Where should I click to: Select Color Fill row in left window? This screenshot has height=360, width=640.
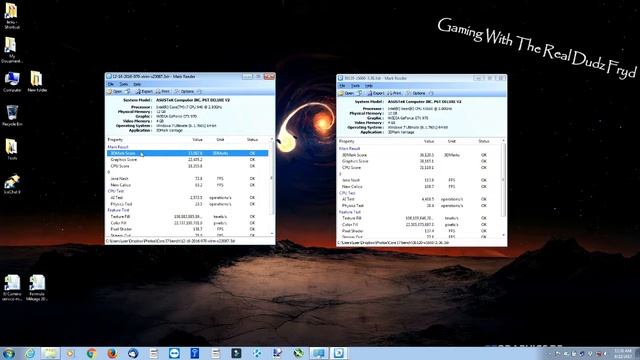[187, 223]
